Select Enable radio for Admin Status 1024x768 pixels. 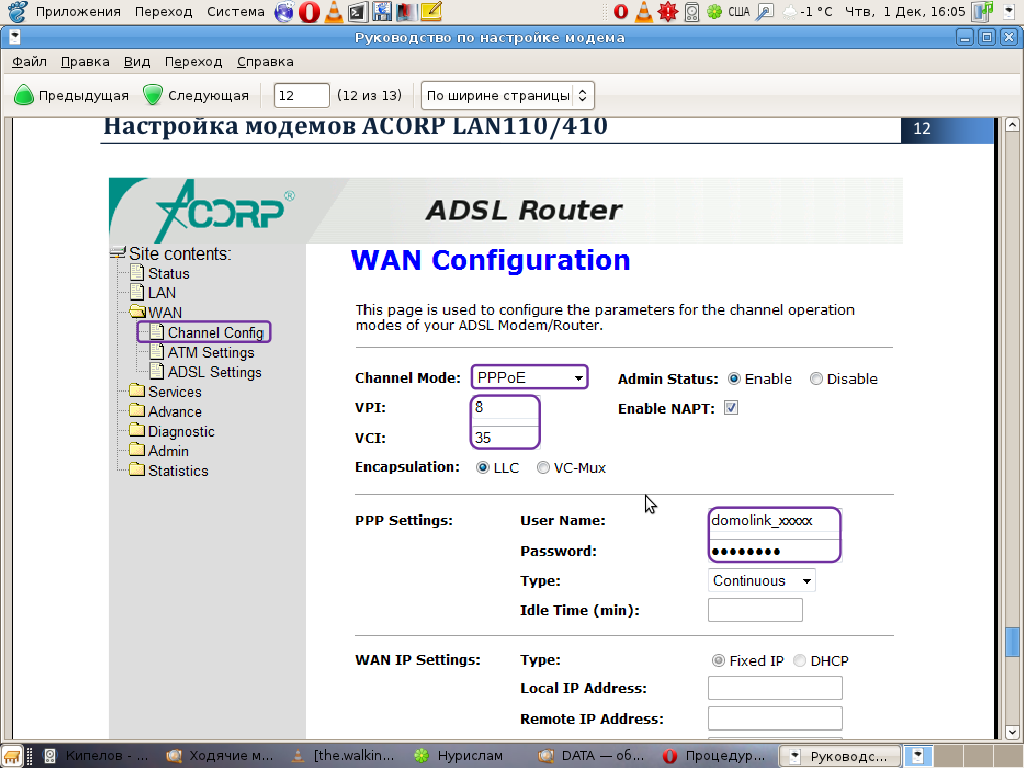point(734,379)
